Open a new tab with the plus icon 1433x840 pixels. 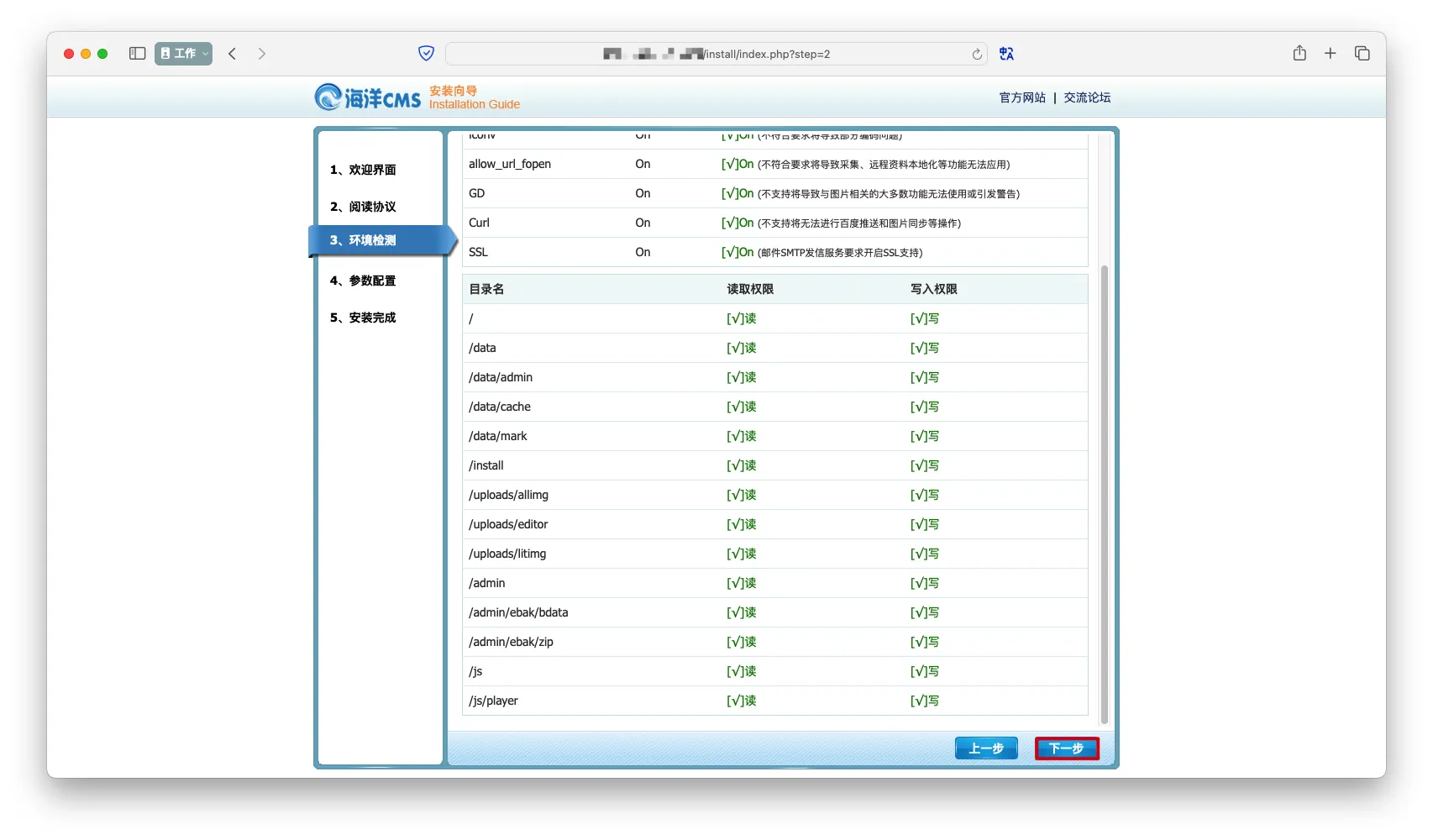[1331, 54]
